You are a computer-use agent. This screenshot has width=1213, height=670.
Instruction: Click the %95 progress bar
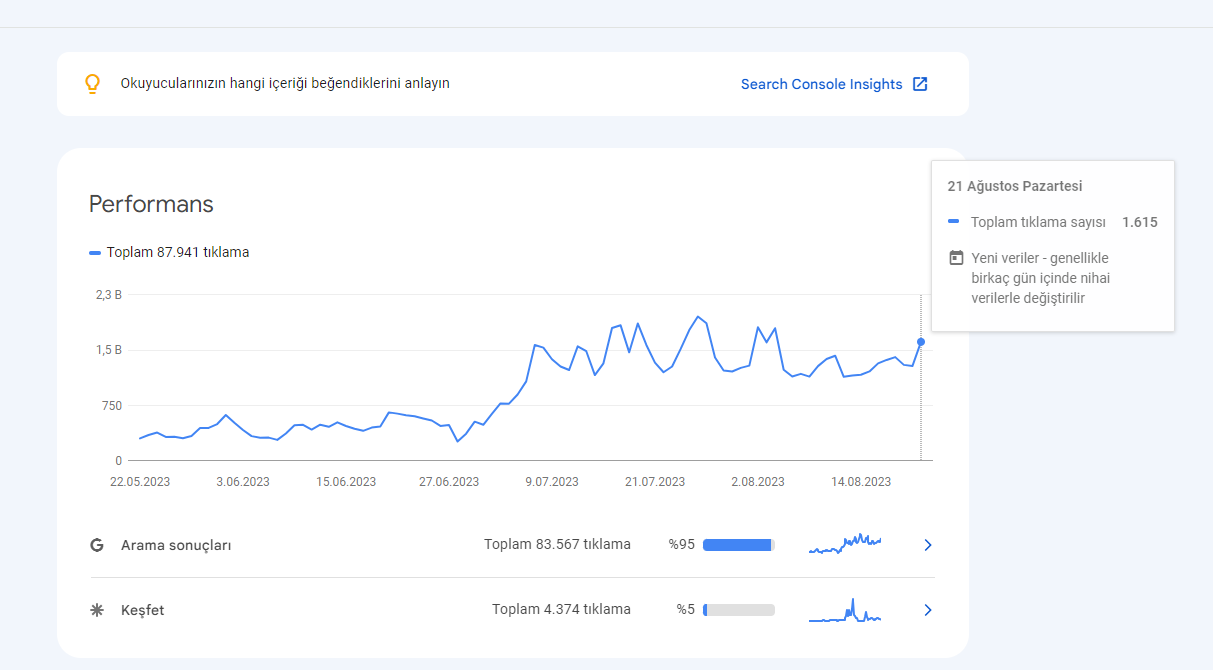(x=739, y=545)
